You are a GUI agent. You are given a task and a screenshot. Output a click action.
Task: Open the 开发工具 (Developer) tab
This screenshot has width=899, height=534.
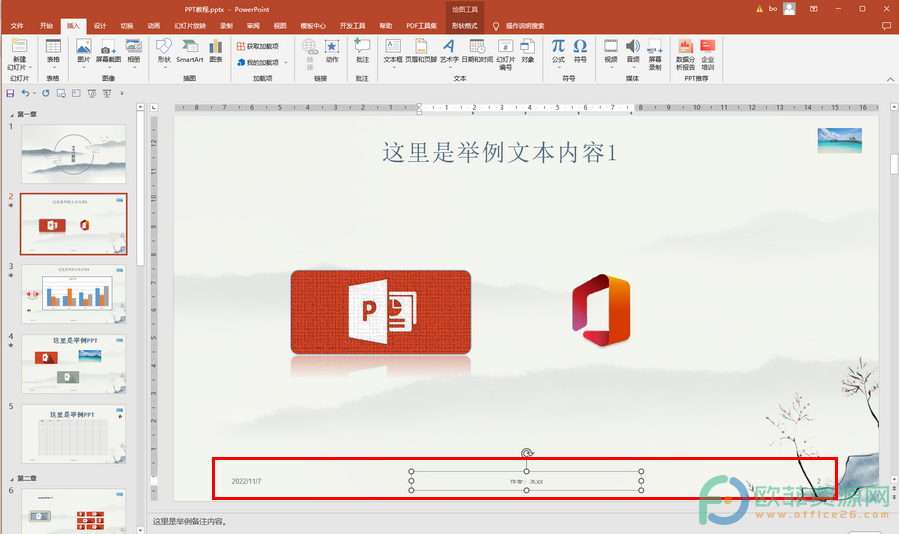pos(352,26)
